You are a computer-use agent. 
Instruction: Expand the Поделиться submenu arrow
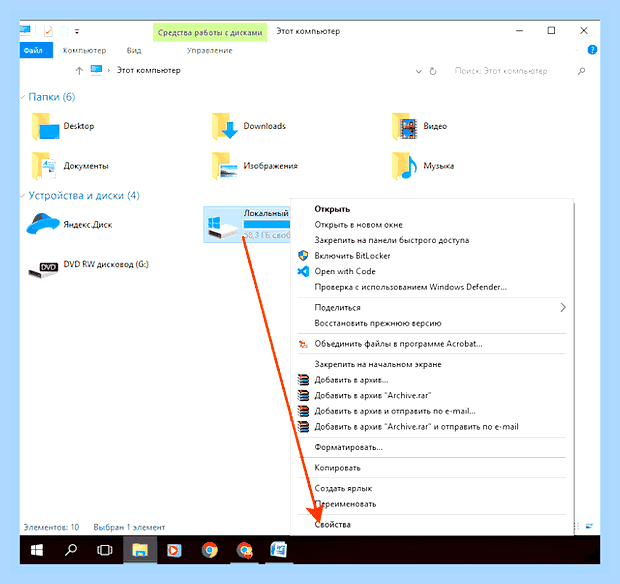[563, 308]
